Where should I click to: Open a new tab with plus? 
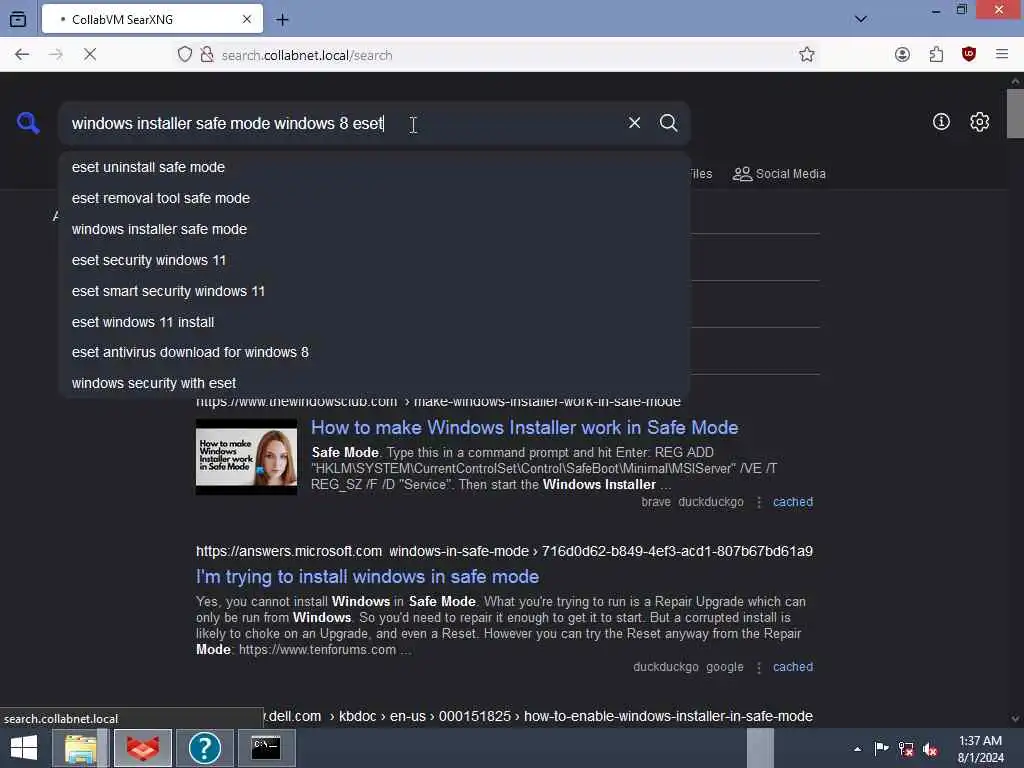282,20
